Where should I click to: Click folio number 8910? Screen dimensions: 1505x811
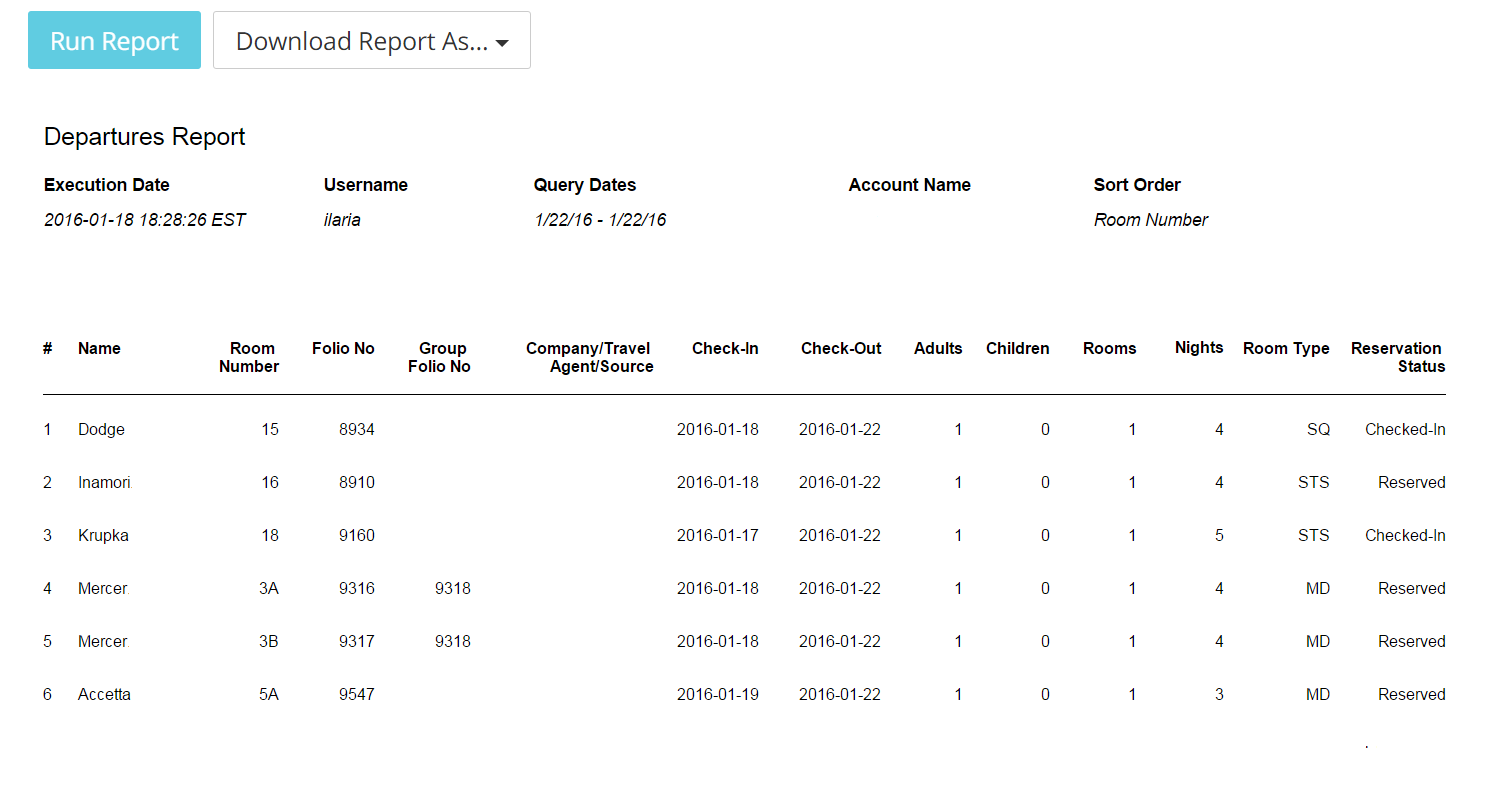click(x=357, y=483)
